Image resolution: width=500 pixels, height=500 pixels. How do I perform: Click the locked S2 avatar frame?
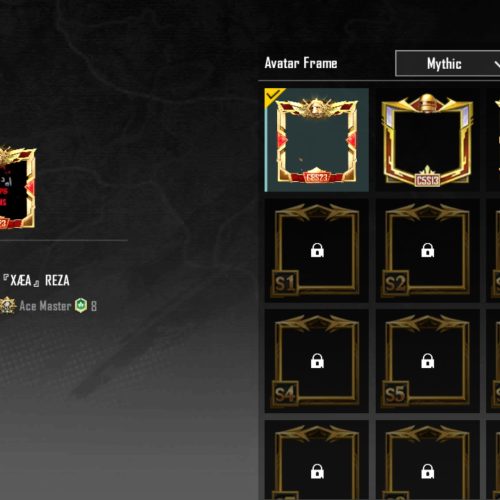coord(427,251)
